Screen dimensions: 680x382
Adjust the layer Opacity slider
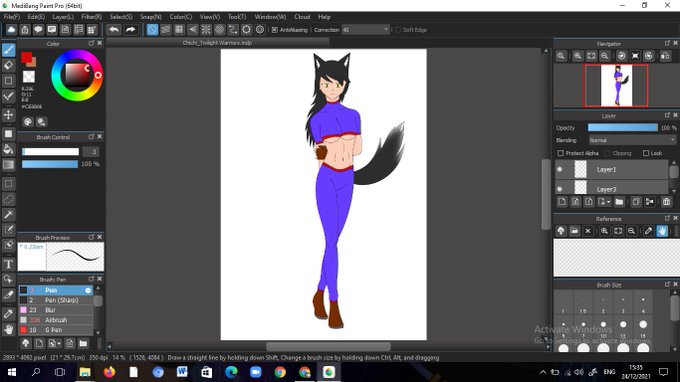click(623, 127)
